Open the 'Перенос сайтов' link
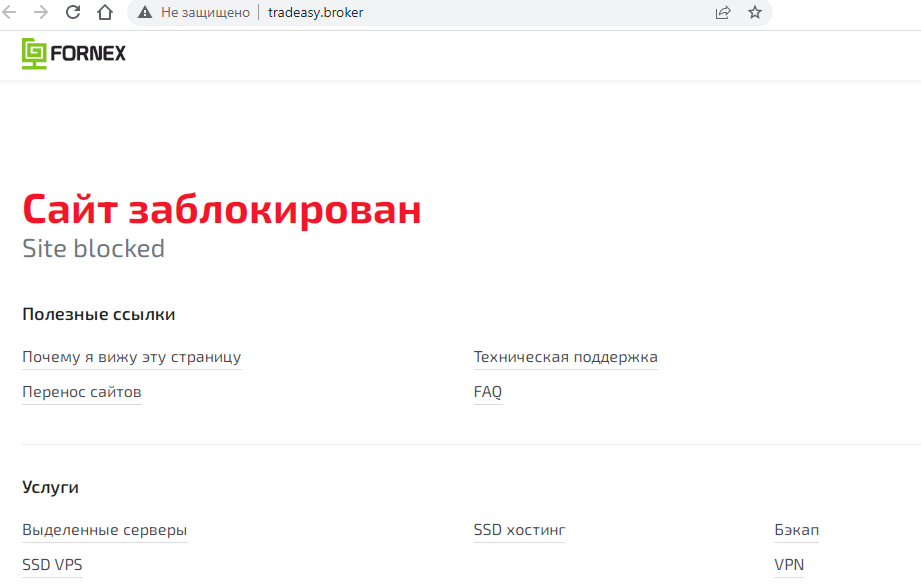The width and height of the screenshot is (921, 585). (x=82, y=392)
